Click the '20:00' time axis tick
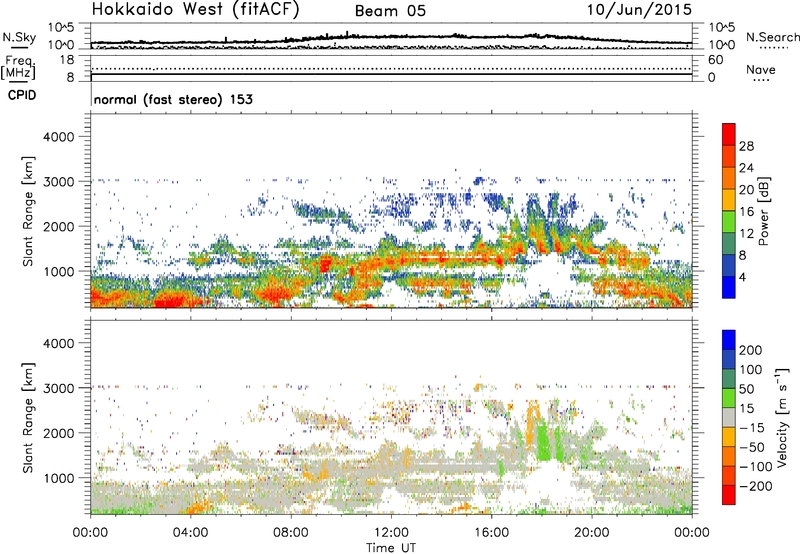This screenshot has height=554, width=800. point(591,533)
